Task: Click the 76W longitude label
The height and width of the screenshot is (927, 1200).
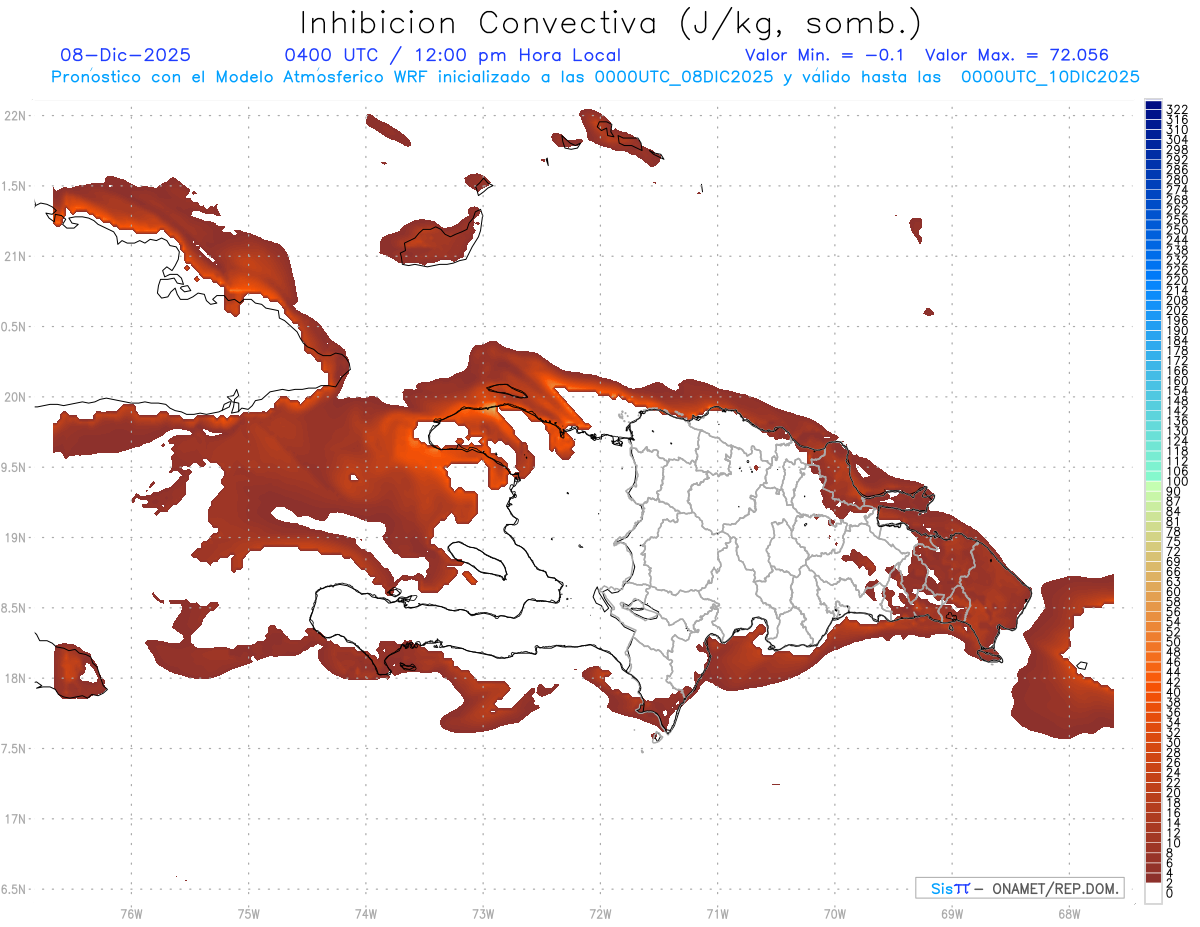Action: click(131, 913)
